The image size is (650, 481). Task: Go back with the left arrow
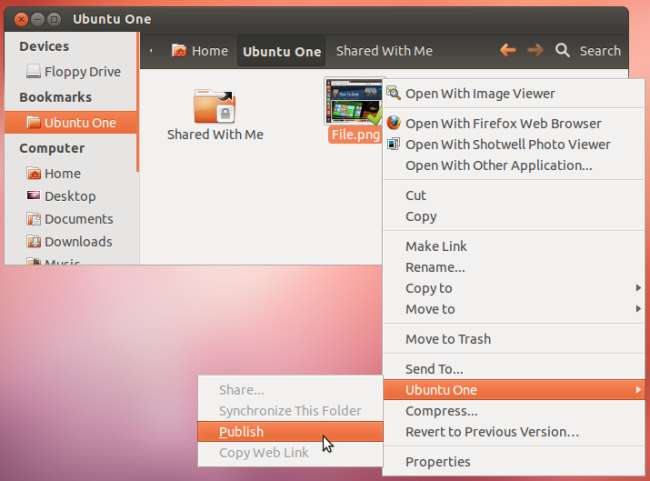pyautogui.click(x=508, y=50)
